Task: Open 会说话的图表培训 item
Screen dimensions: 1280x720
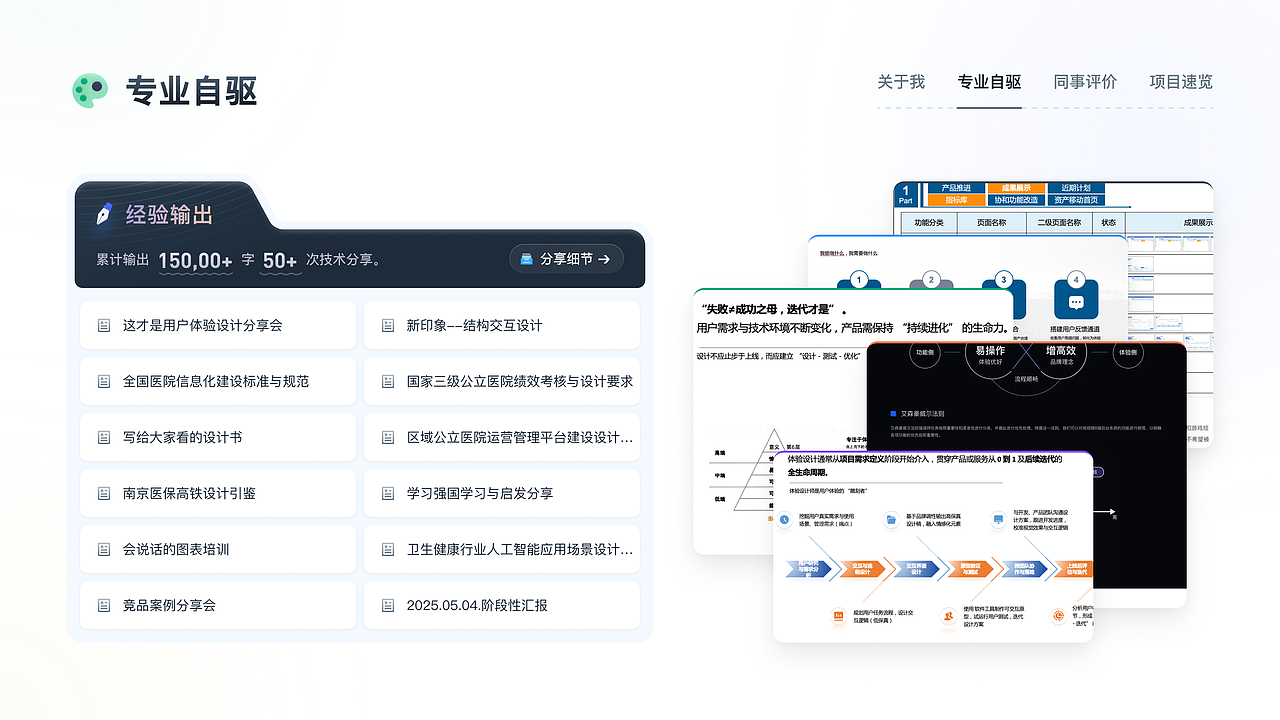Action: coord(218,550)
